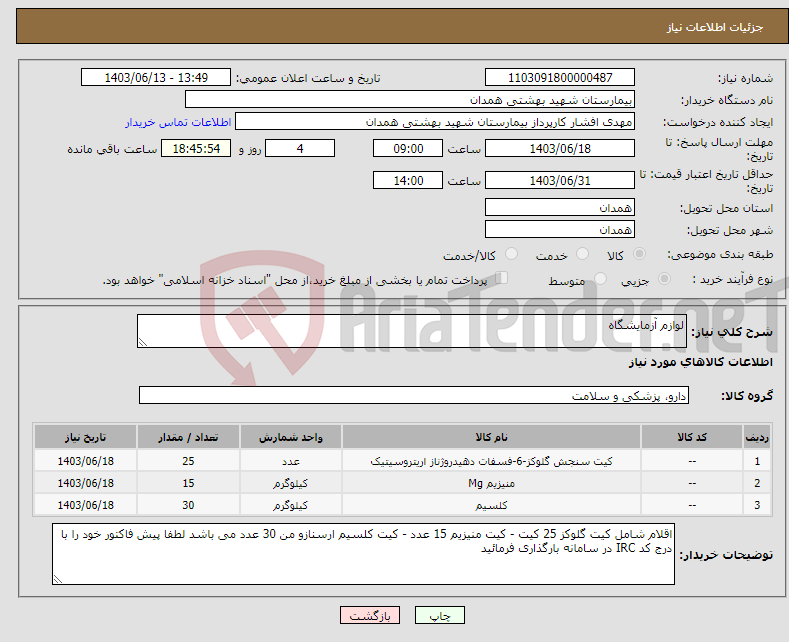Select the کالا radio button
Image resolution: width=789 pixels, height=642 pixels.
pos(639,254)
